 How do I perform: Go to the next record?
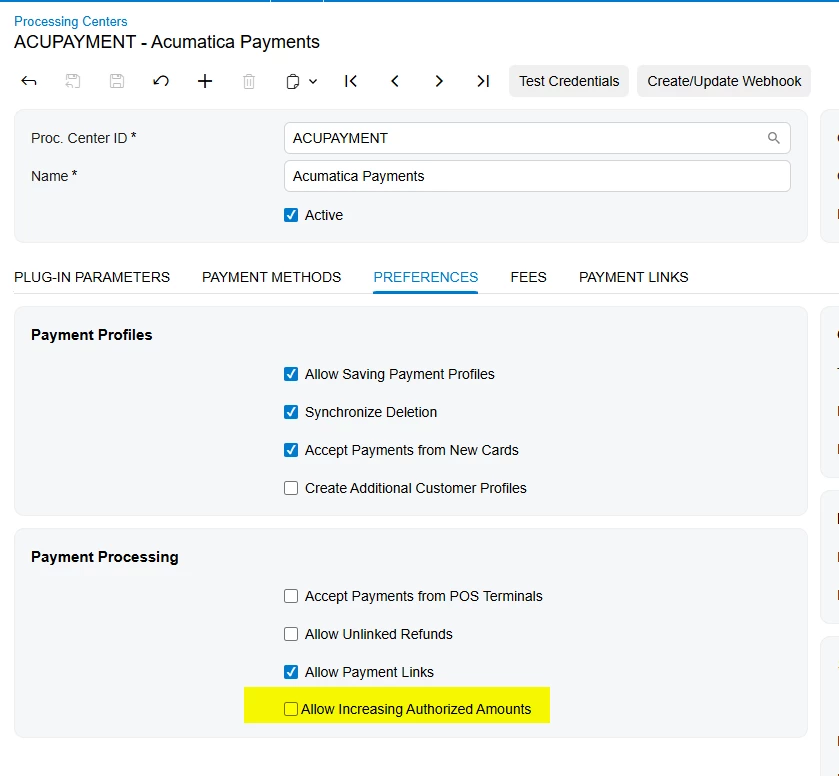[x=439, y=81]
